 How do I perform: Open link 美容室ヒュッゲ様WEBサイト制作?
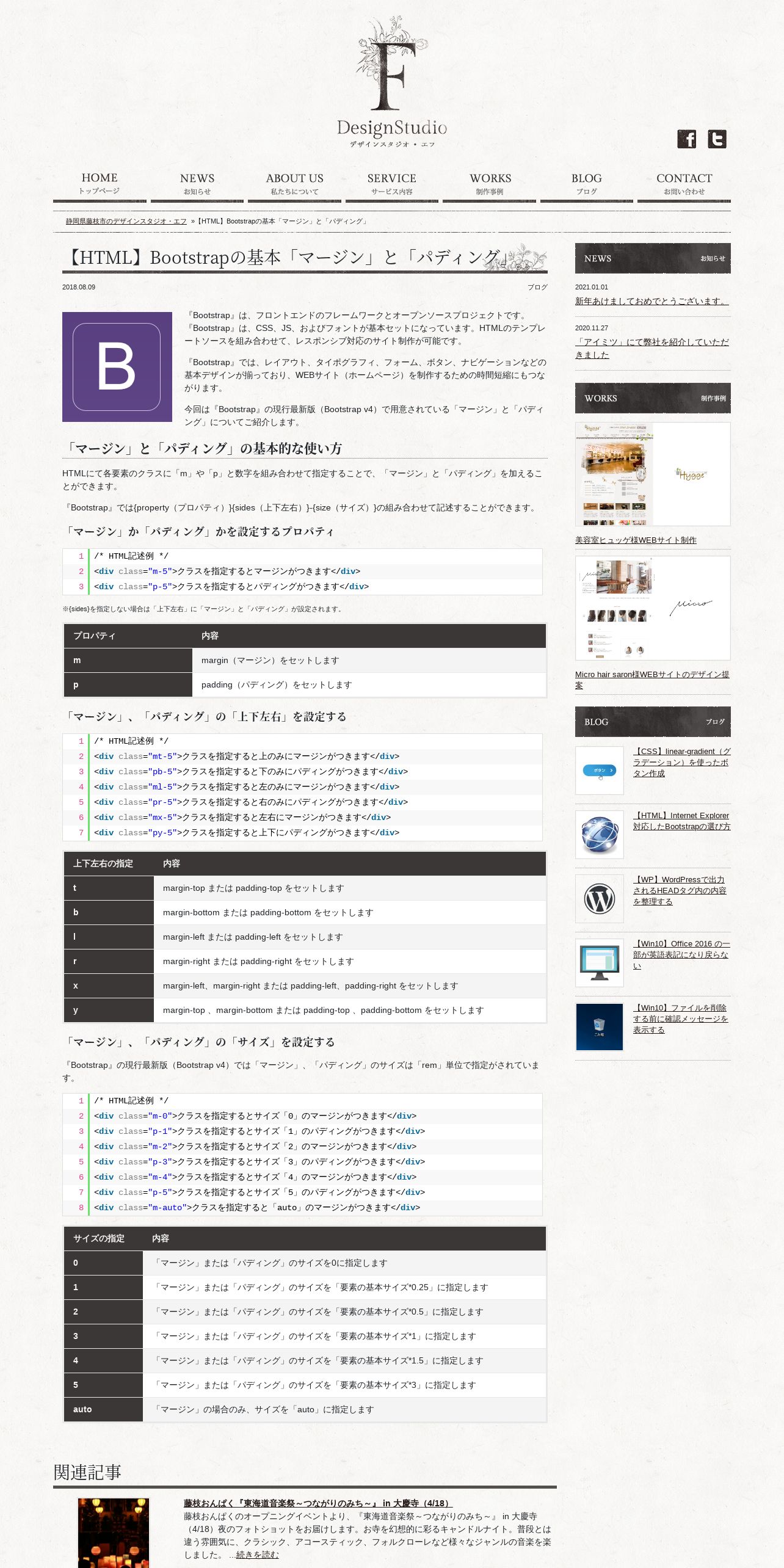pos(636,540)
